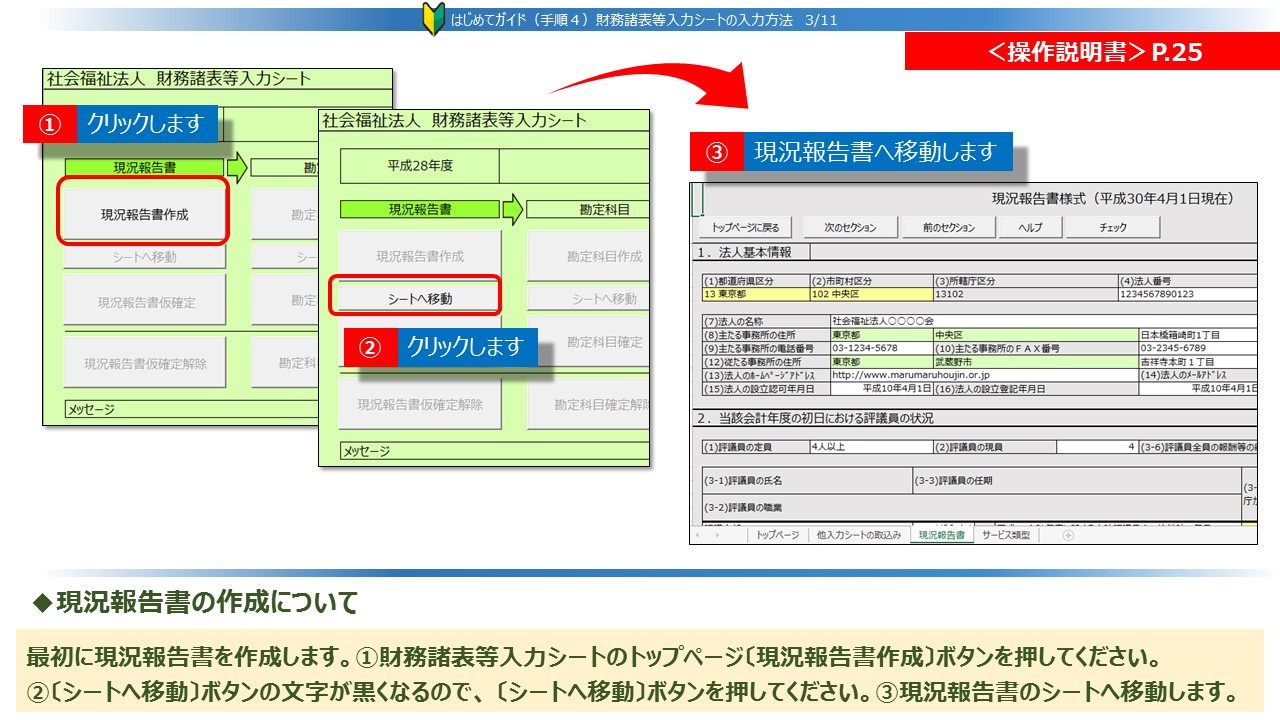Add a new sheet with plus icon
Viewport: 1280px width, 720px height.
pos(1067,535)
